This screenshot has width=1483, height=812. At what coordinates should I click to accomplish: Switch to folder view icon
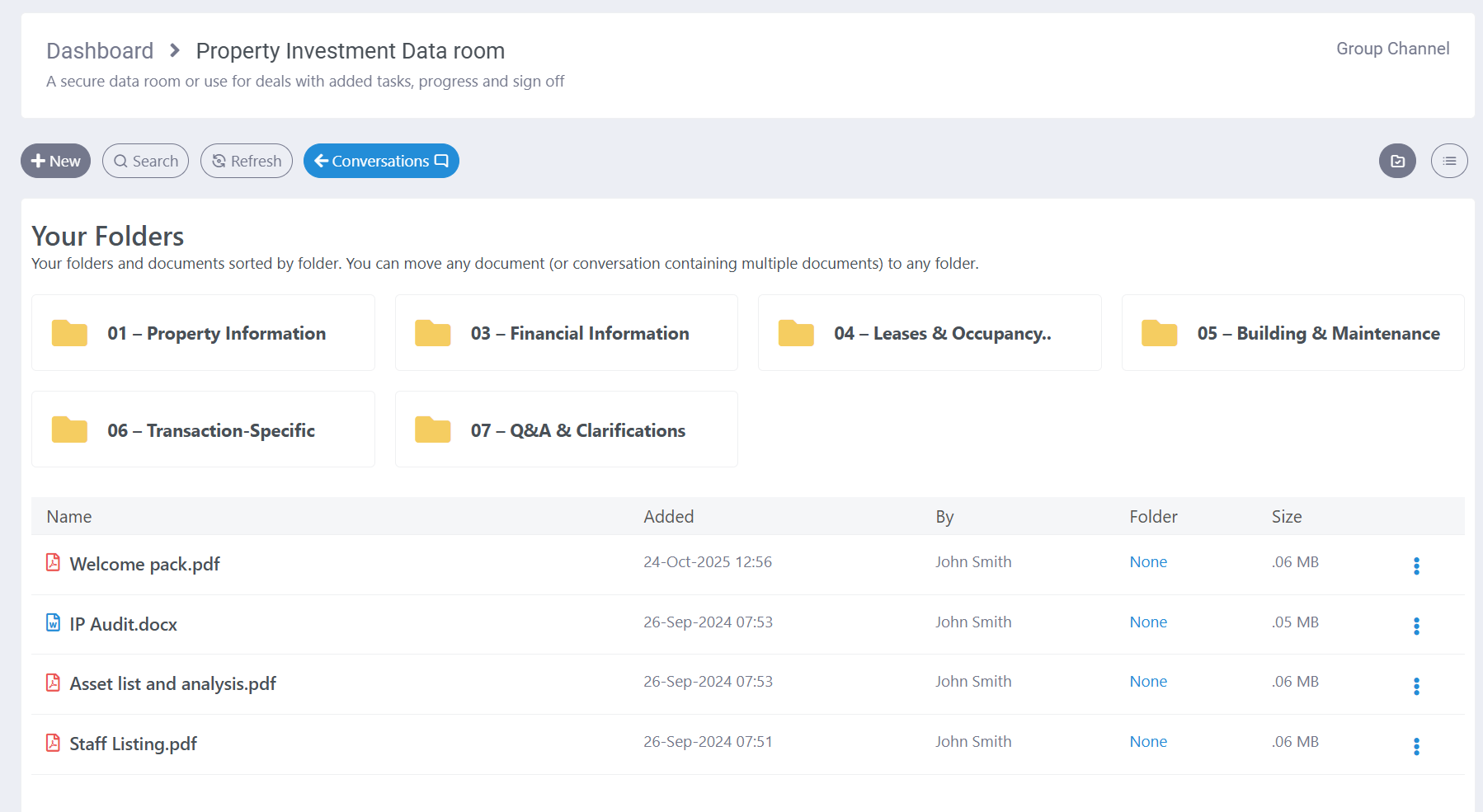[1397, 161]
